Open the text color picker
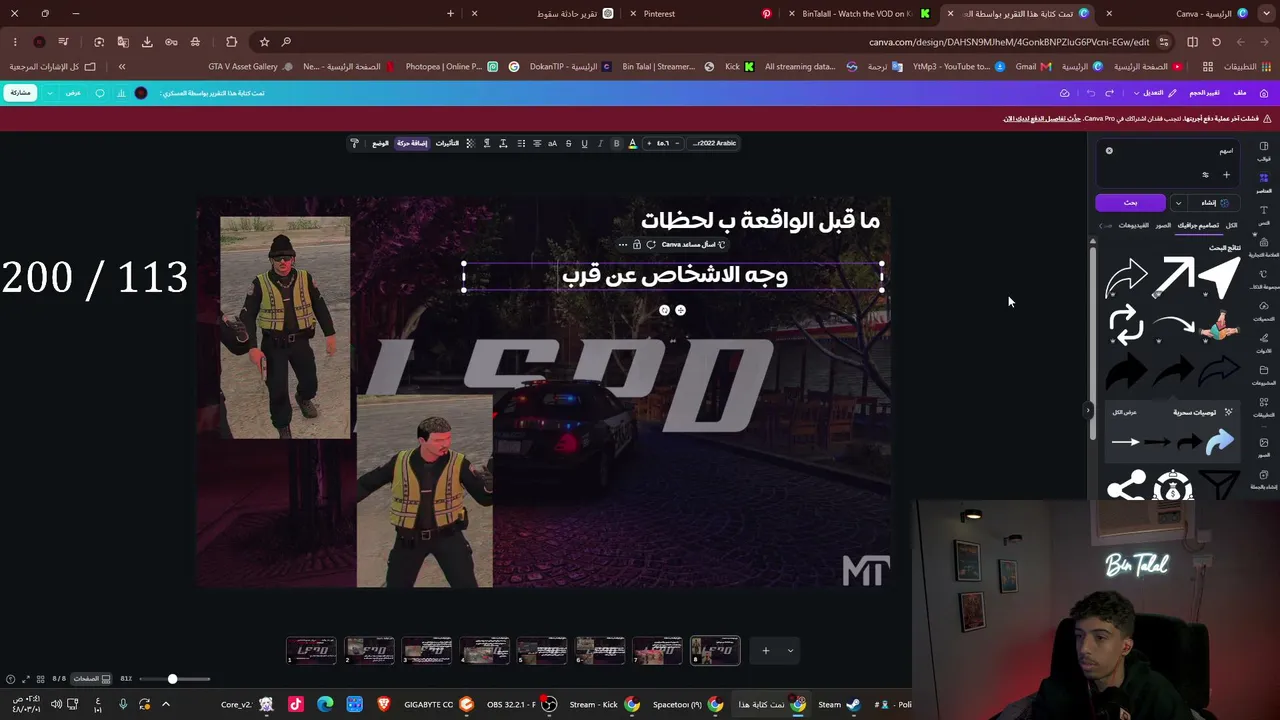The image size is (1280, 720). pos(632,143)
